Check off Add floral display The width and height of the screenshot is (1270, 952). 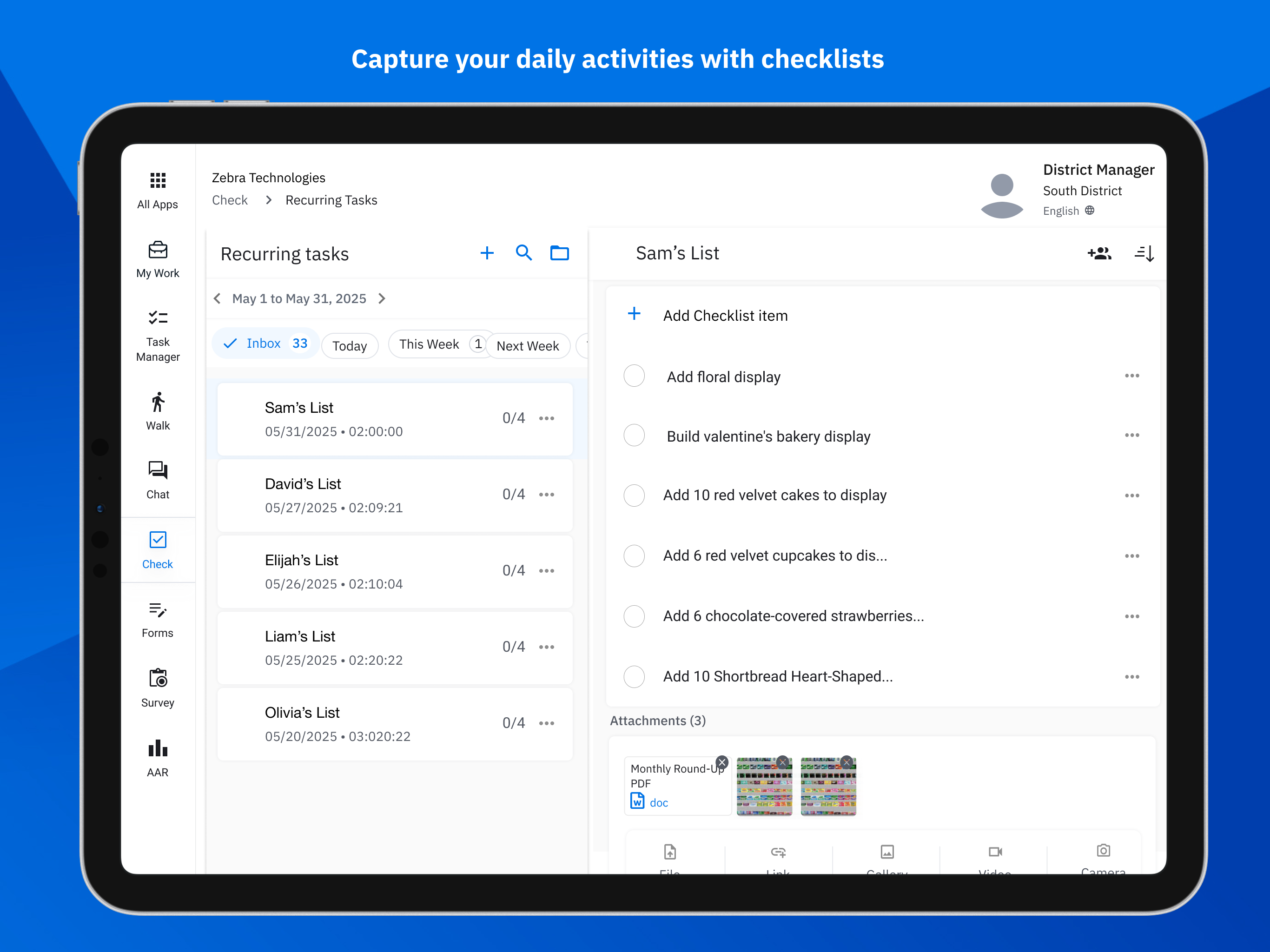[x=634, y=376]
